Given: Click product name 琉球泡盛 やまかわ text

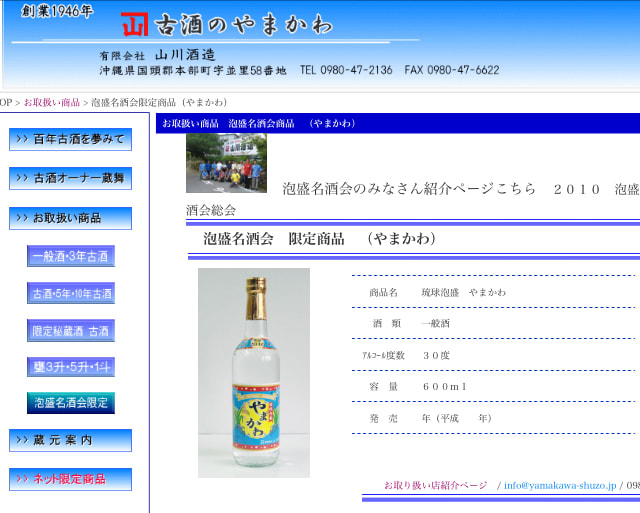Looking at the screenshot, I should coord(464,292).
